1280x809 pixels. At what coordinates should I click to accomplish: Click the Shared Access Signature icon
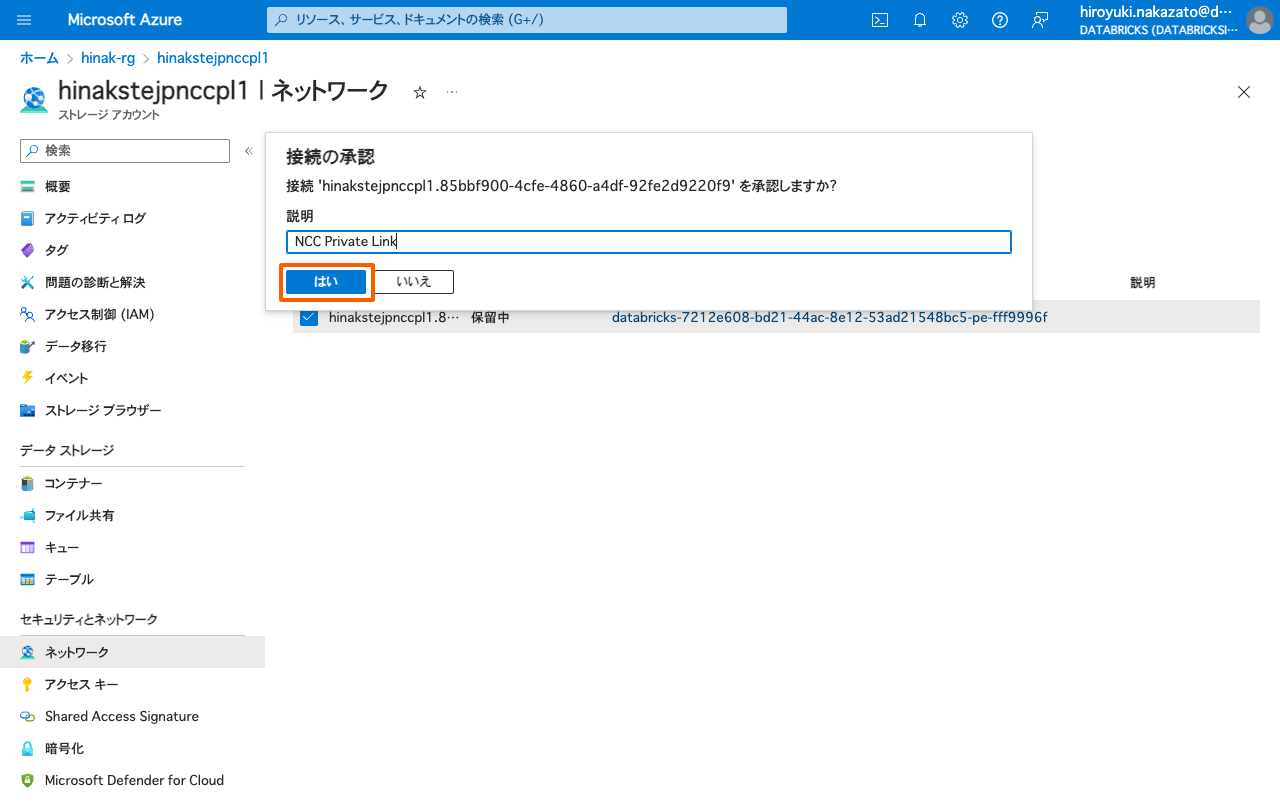(28, 717)
